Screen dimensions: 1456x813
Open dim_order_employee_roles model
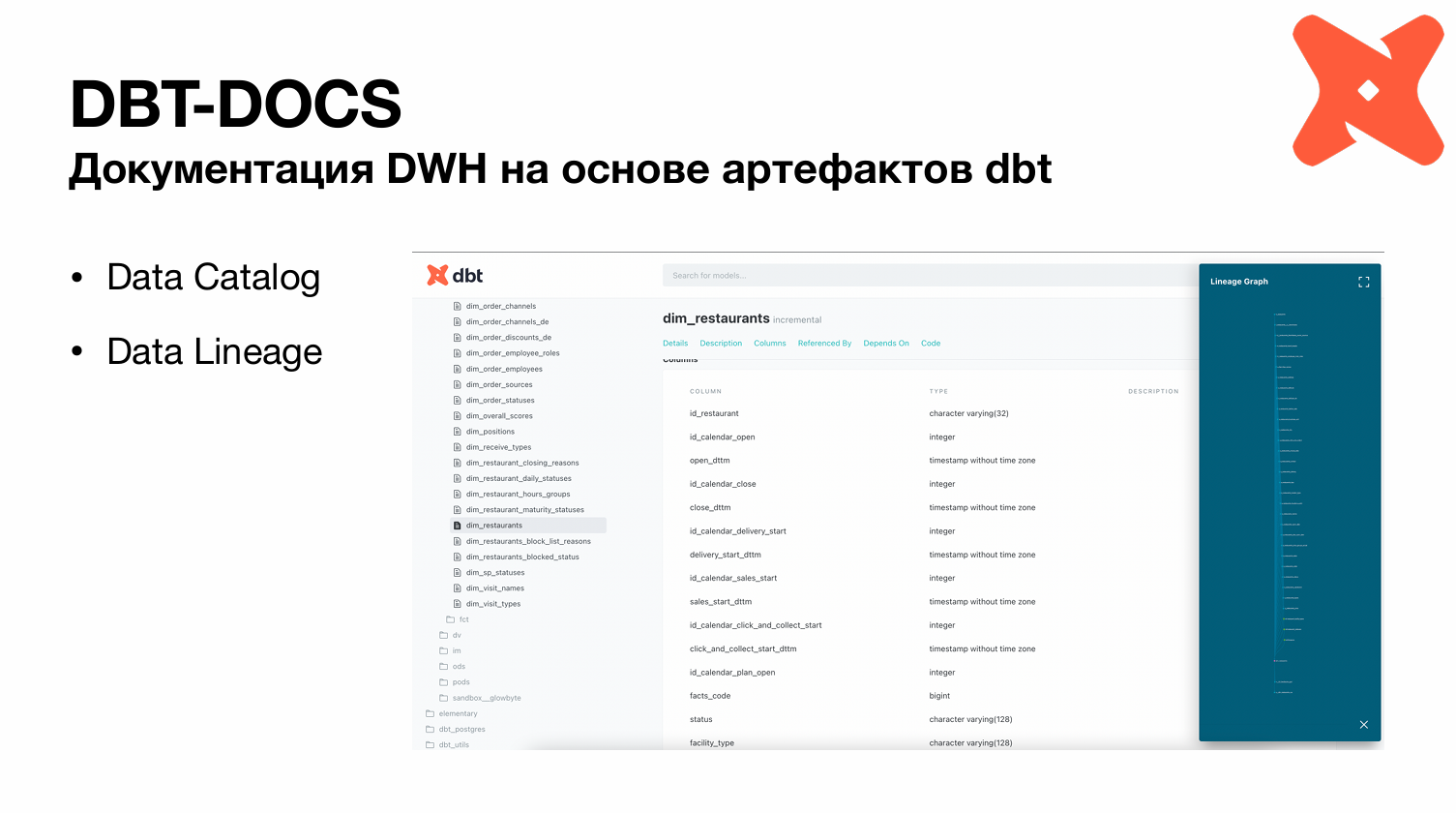(x=513, y=353)
